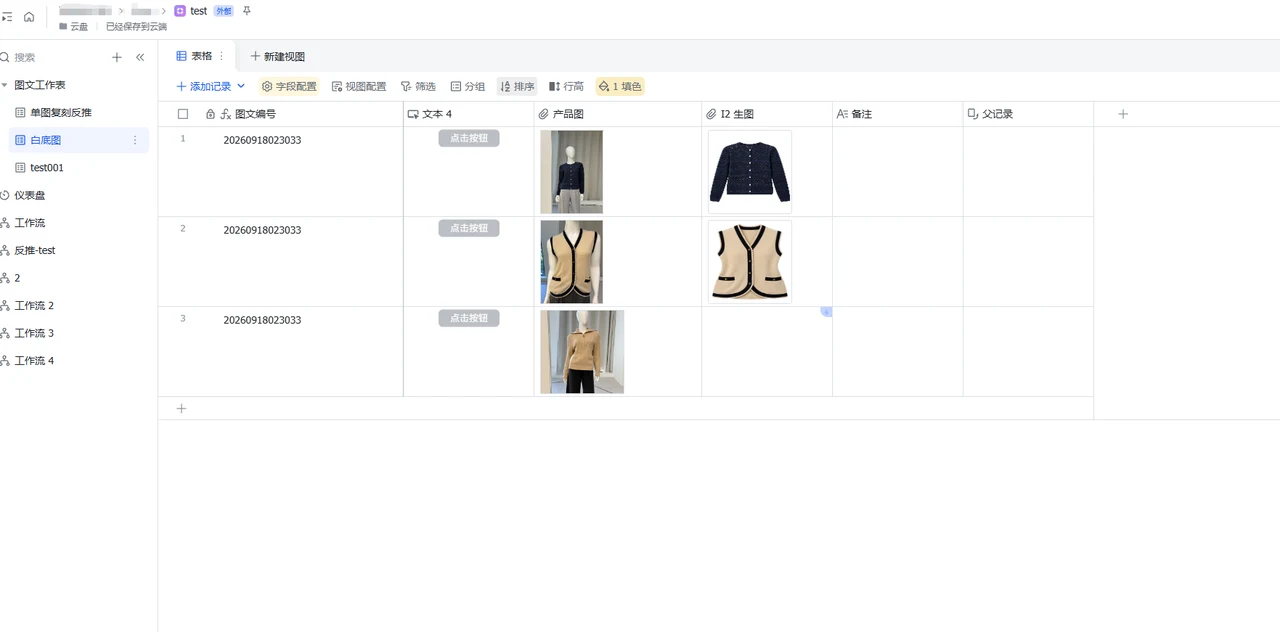
Task: Open the test001 table
Action: (x=47, y=168)
